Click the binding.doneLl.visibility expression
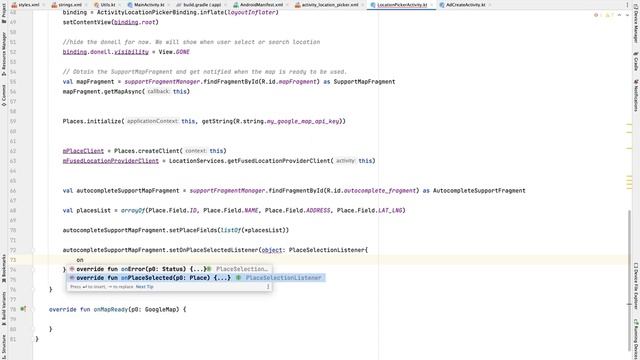Viewport: 640px width, 360px height. (106, 52)
